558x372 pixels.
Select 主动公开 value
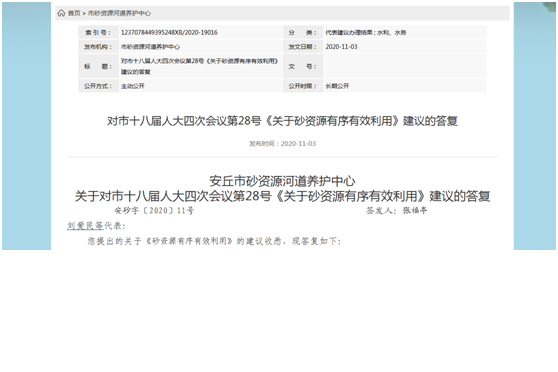coord(133,86)
